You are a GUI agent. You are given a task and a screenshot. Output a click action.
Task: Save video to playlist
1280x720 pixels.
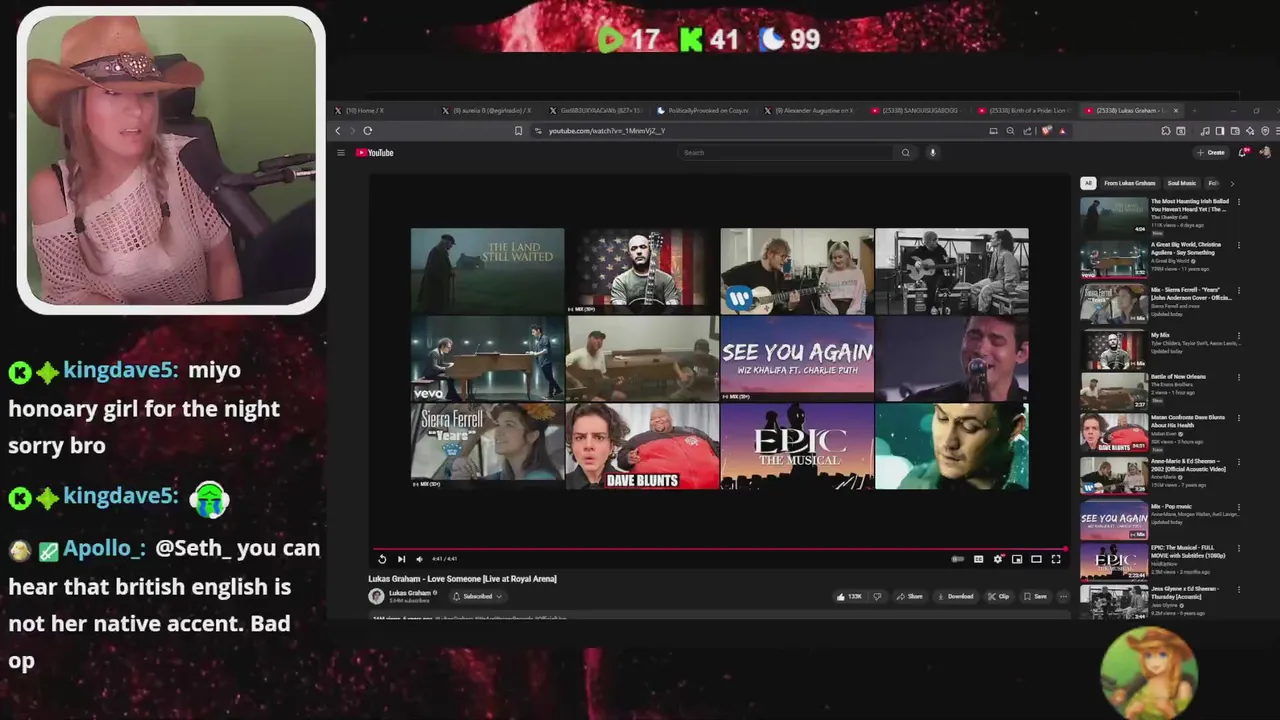coord(1034,596)
